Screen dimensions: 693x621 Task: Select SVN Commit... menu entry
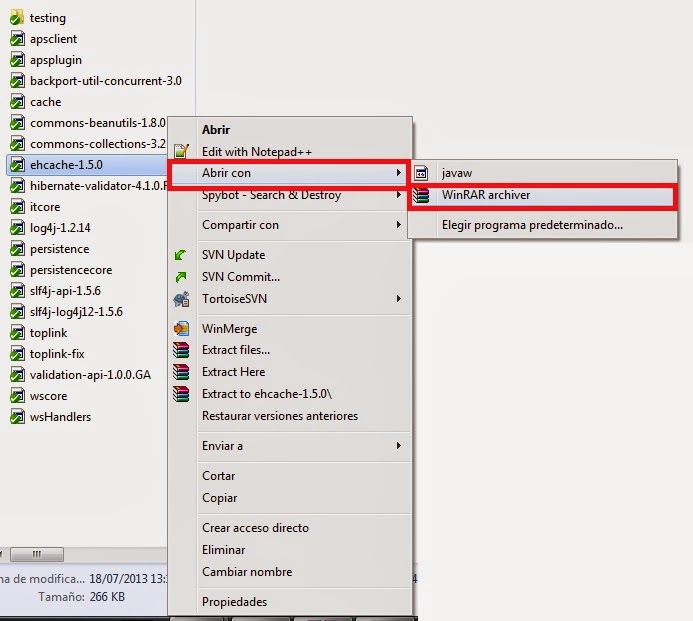(290, 277)
